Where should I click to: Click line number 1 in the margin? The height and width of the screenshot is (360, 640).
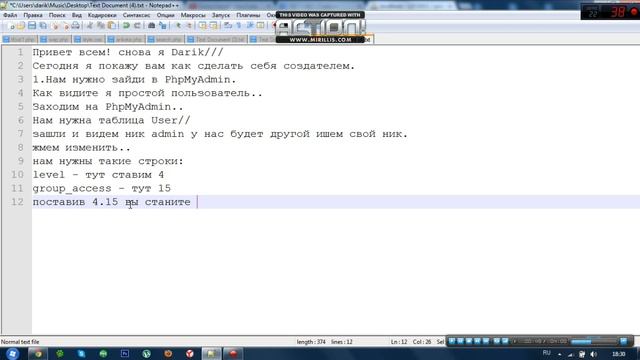pyautogui.click(x=20, y=52)
